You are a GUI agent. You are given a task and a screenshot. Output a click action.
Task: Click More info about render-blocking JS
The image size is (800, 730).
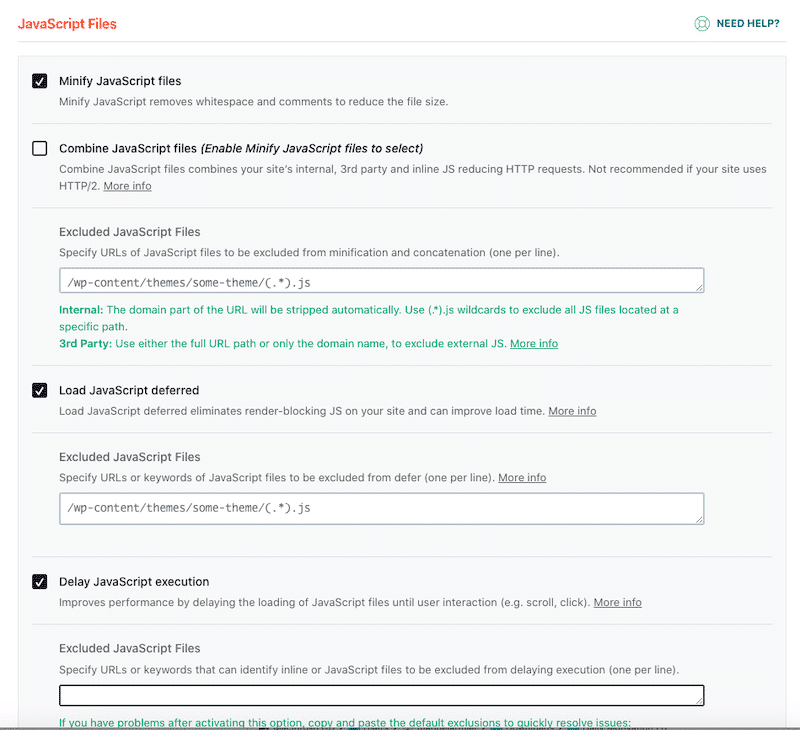coord(572,411)
